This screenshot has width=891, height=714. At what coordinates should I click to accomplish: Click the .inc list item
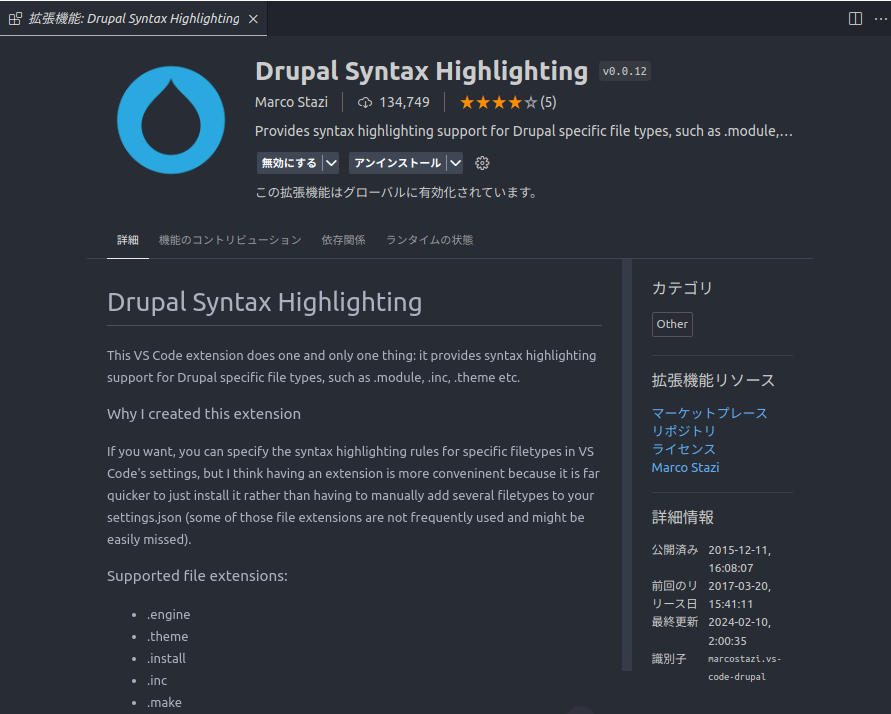tap(157, 680)
